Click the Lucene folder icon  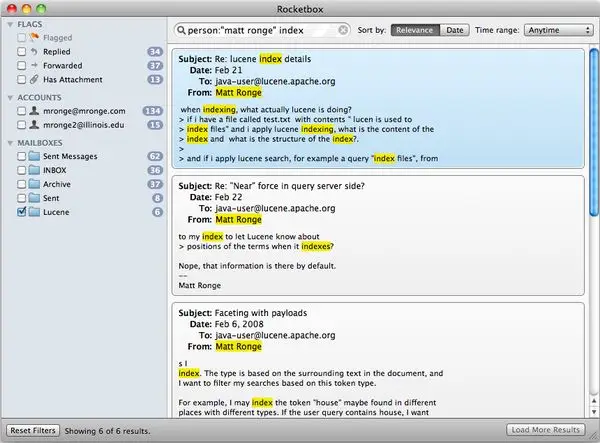tap(34, 212)
